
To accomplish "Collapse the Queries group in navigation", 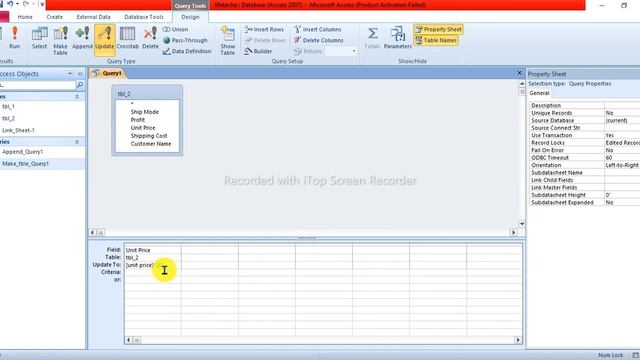I will point(77,142).
